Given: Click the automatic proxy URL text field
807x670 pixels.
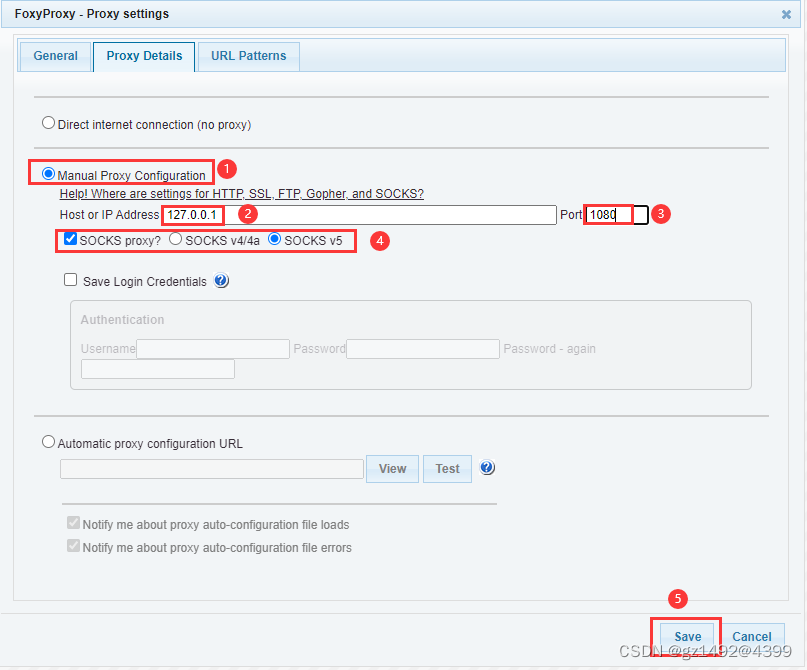Looking at the screenshot, I should (x=212, y=469).
